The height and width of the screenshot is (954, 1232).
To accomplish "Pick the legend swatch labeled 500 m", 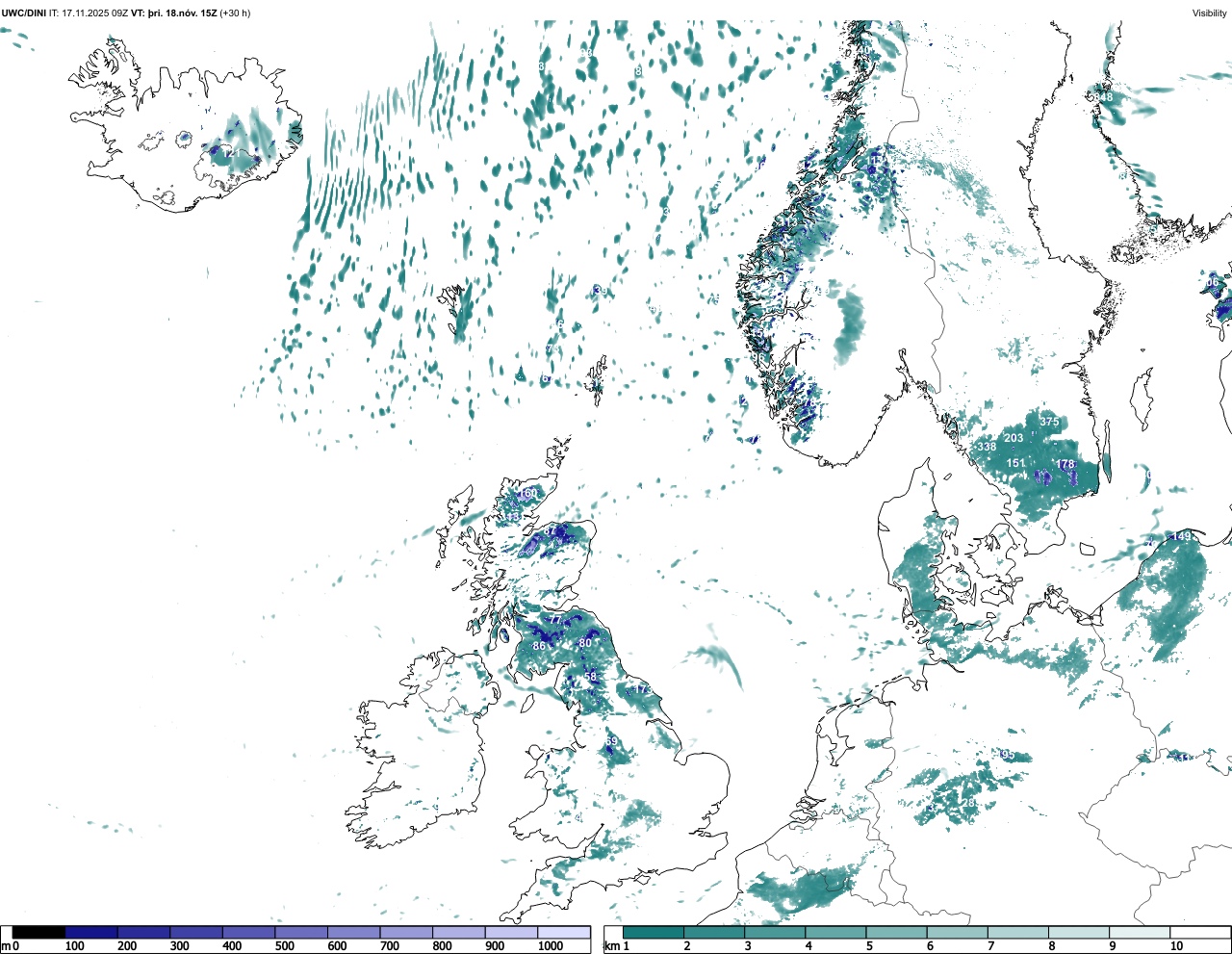I will click(301, 932).
